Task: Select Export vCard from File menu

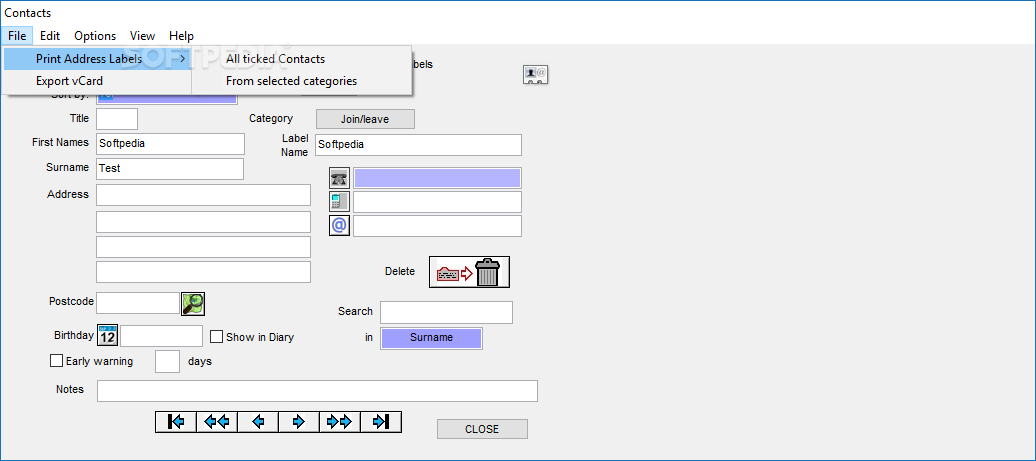Action: [70, 81]
